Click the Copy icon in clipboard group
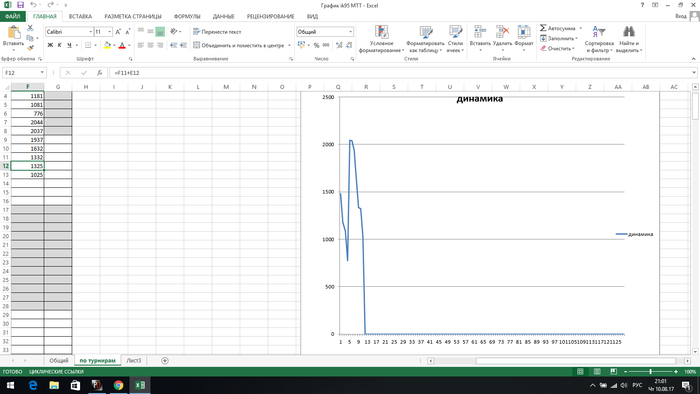 click(x=30, y=38)
